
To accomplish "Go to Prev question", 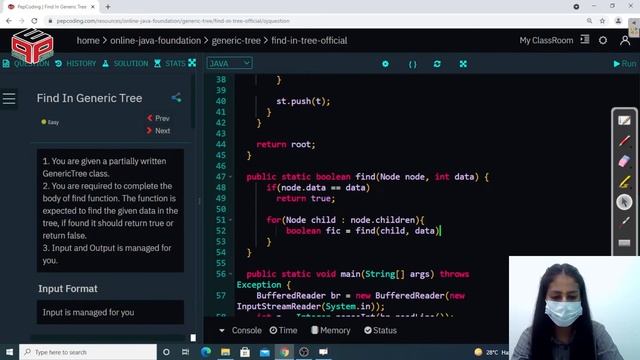I will [x=158, y=118].
